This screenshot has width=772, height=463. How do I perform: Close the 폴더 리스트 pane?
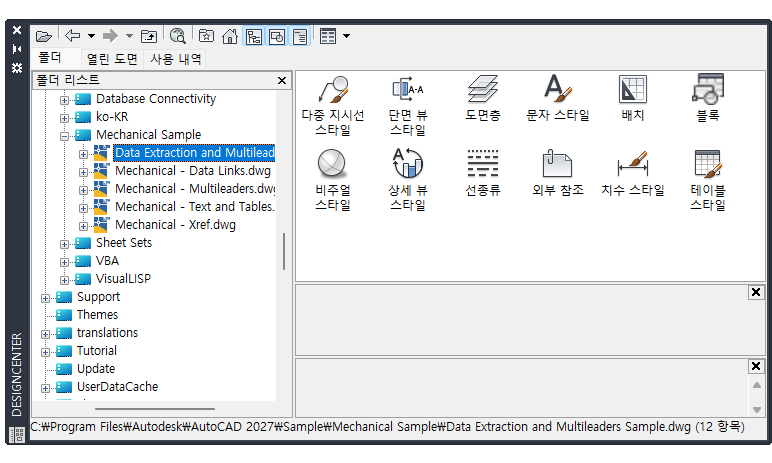[x=282, y=80]
